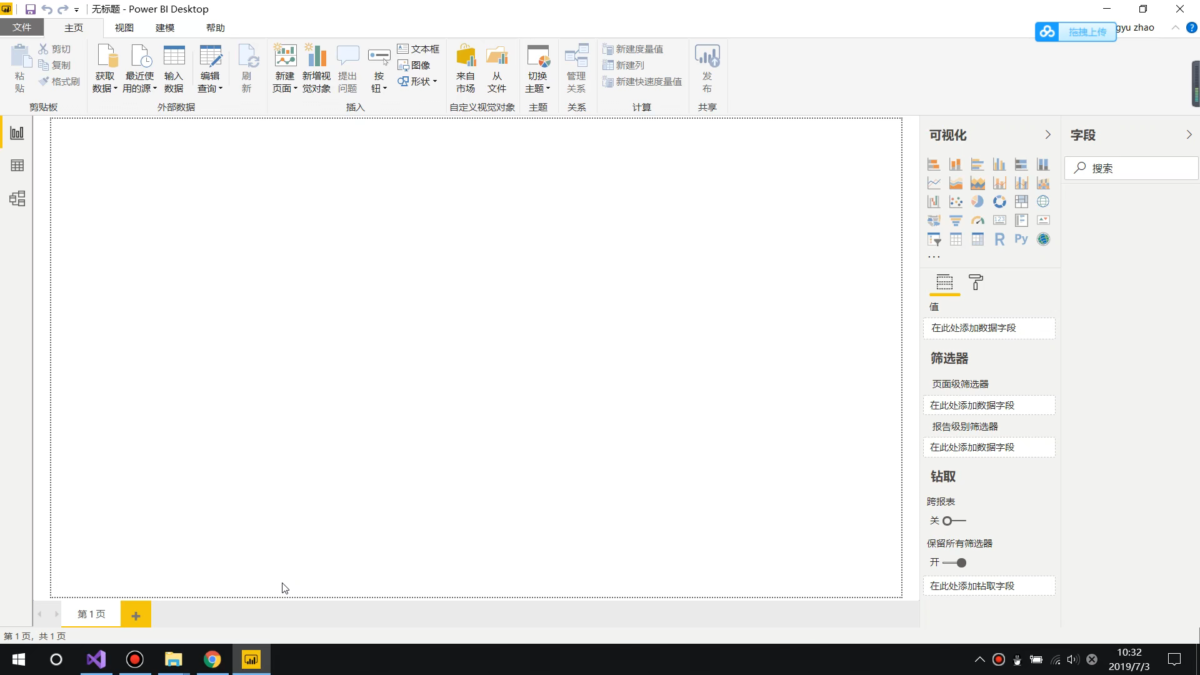Open the Data view in left sidebar
Screen dimensions: 1200x675
pos(17,166)
